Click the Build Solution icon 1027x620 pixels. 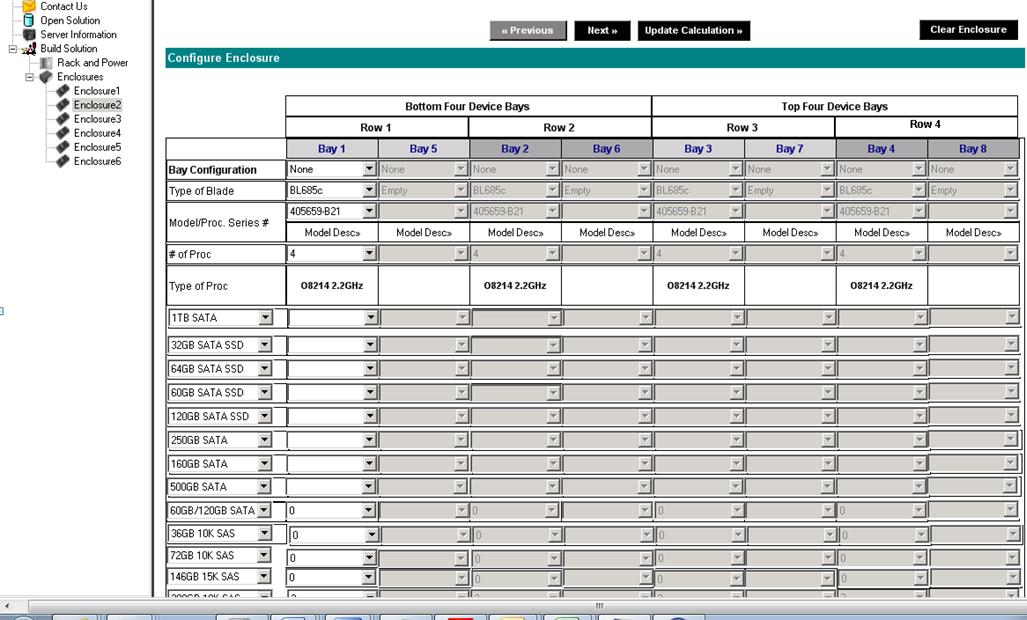(x=29, y=48)
